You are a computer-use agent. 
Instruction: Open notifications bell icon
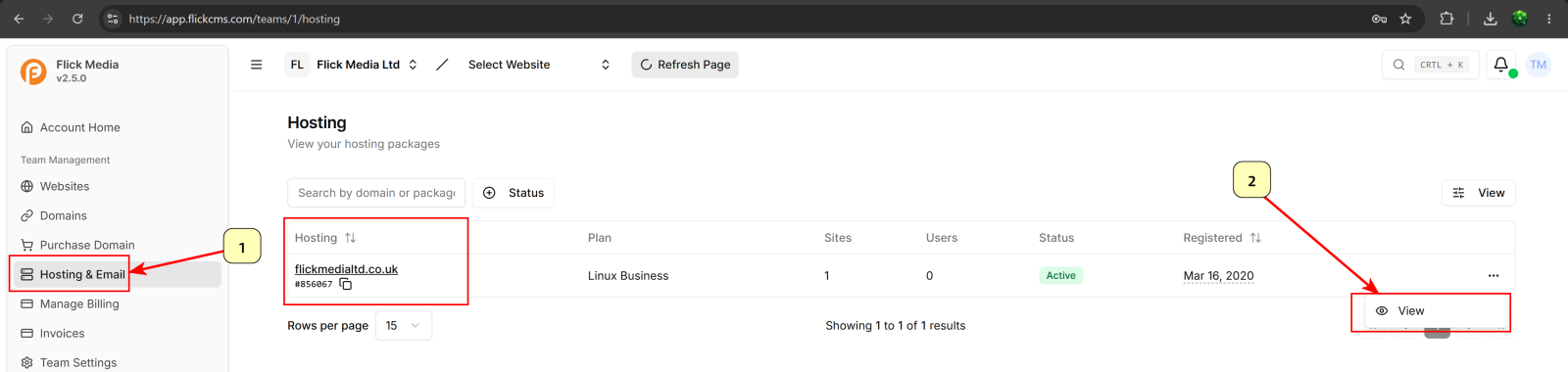tap(1501, 65)
